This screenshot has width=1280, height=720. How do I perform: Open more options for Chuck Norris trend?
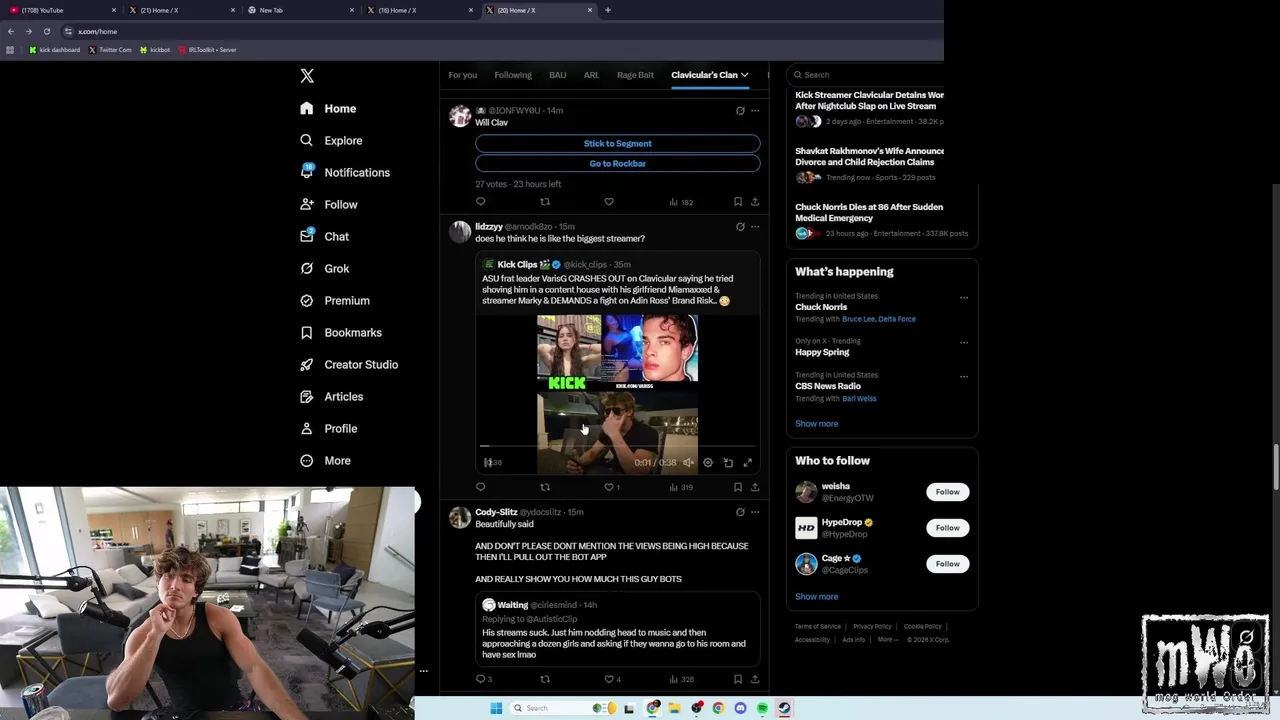click(964, 297)
